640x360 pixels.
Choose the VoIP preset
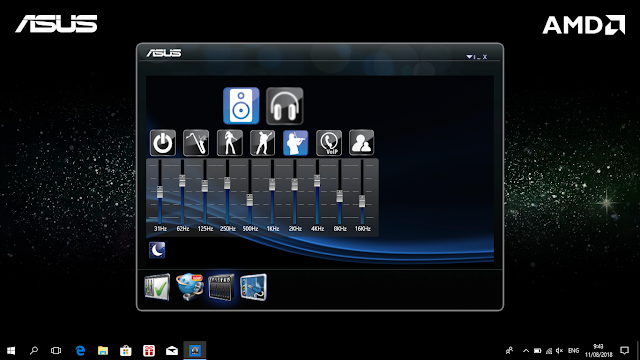pyautogui.click(x=329, y=143)
